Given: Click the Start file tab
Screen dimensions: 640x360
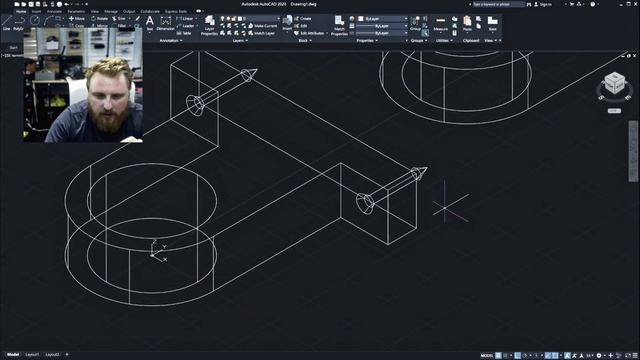Looking at the screenshot, I should tap(13, 48).
